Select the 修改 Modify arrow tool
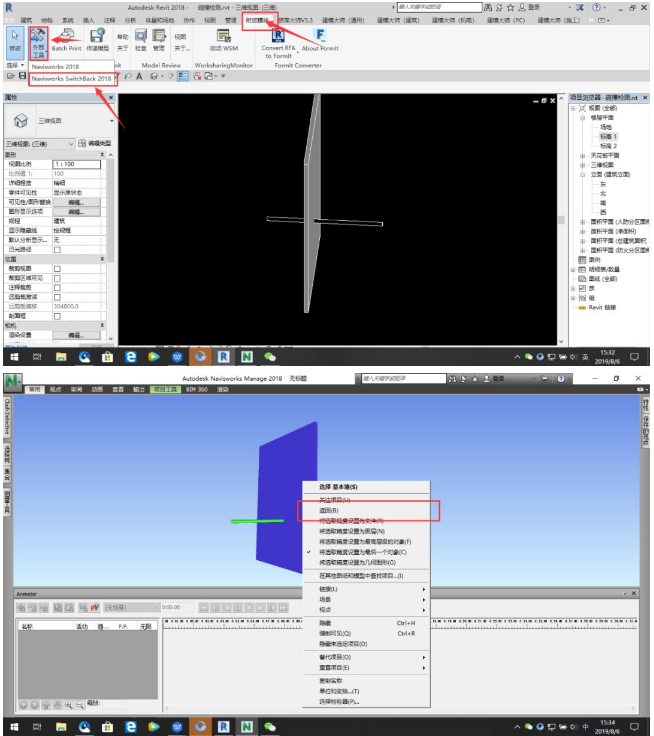Screen dimensions: 654x736 [15, 40]
